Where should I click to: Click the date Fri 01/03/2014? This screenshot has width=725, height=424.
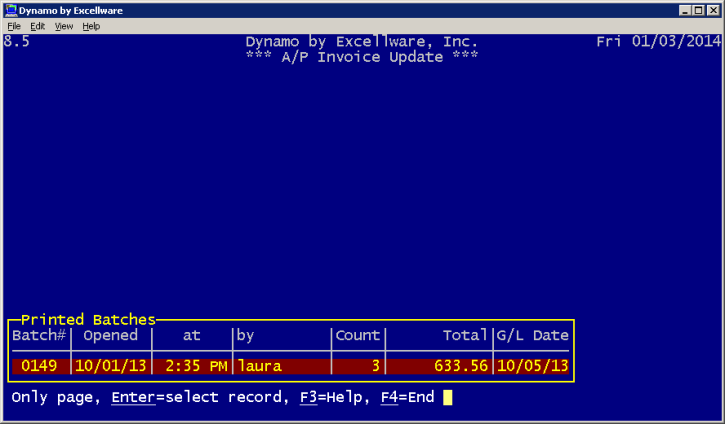click(x=658, y=42)
